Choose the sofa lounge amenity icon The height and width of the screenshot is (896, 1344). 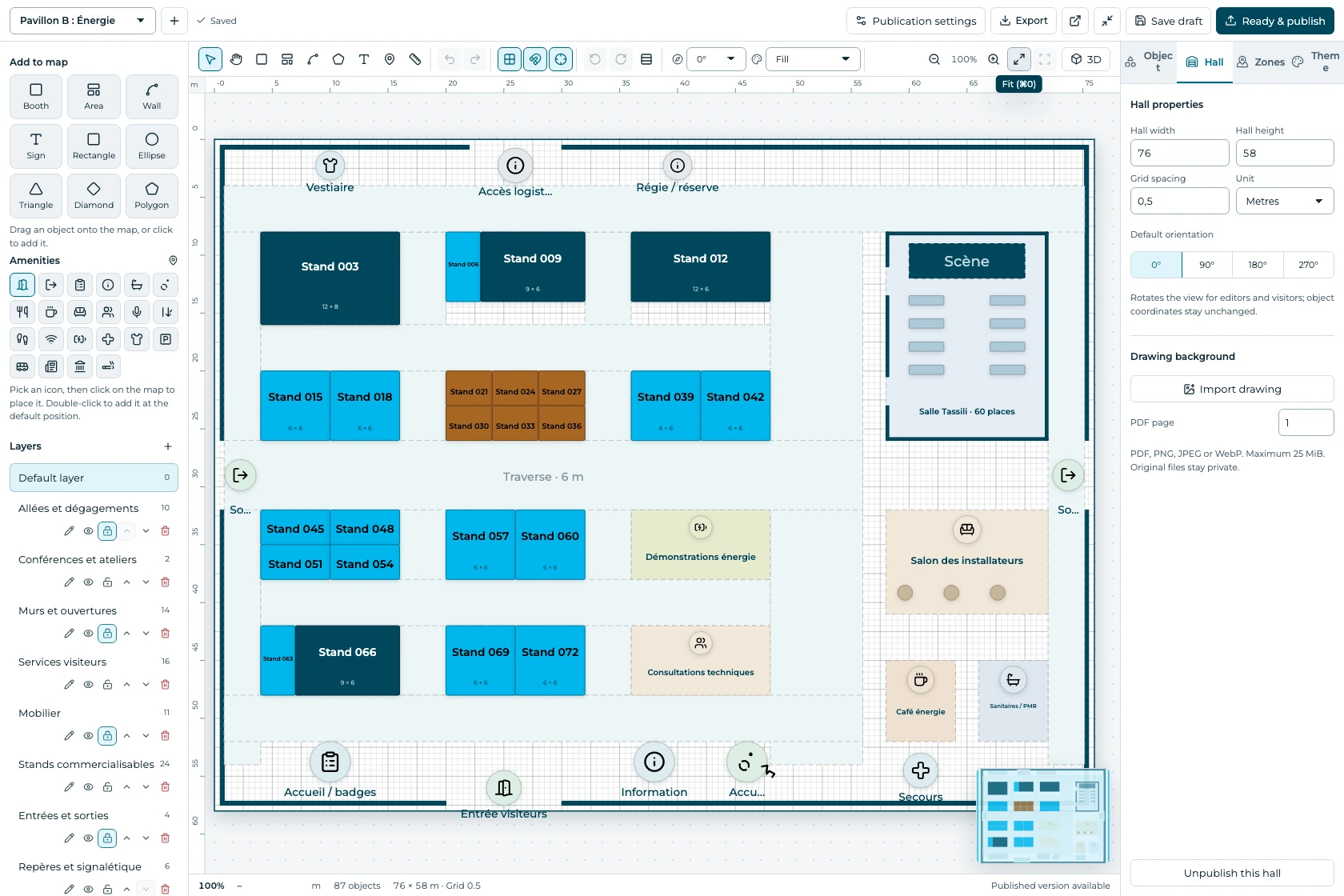click(80, 312)
